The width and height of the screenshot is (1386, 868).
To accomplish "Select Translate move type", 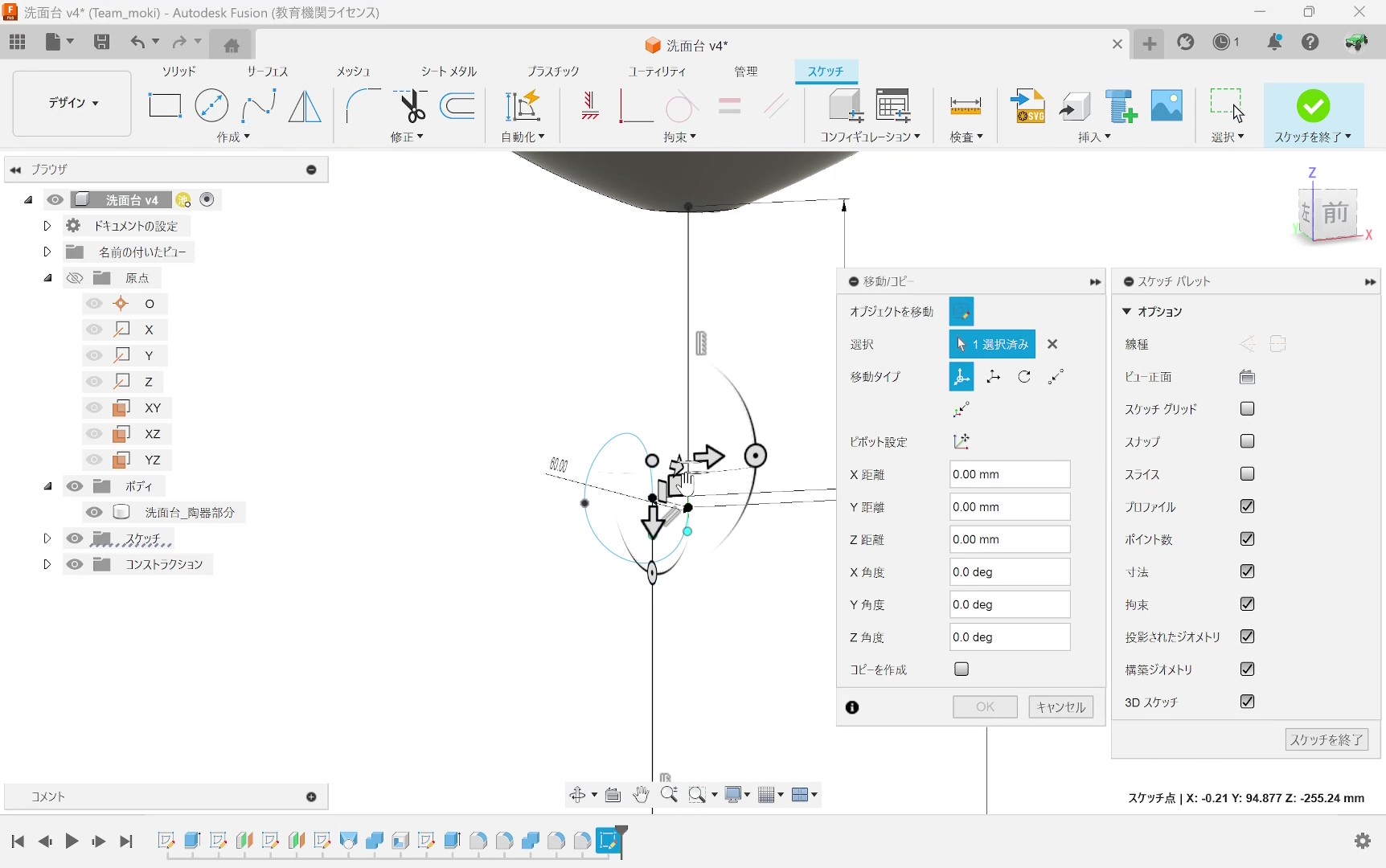I will click(993, 376).
